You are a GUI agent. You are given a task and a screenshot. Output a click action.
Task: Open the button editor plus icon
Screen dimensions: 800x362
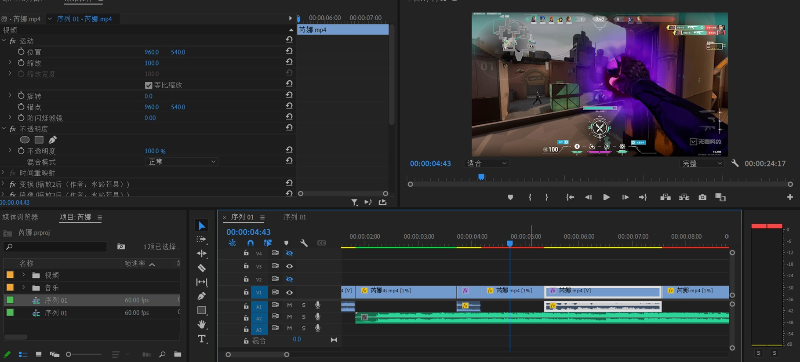pos(790,197)
